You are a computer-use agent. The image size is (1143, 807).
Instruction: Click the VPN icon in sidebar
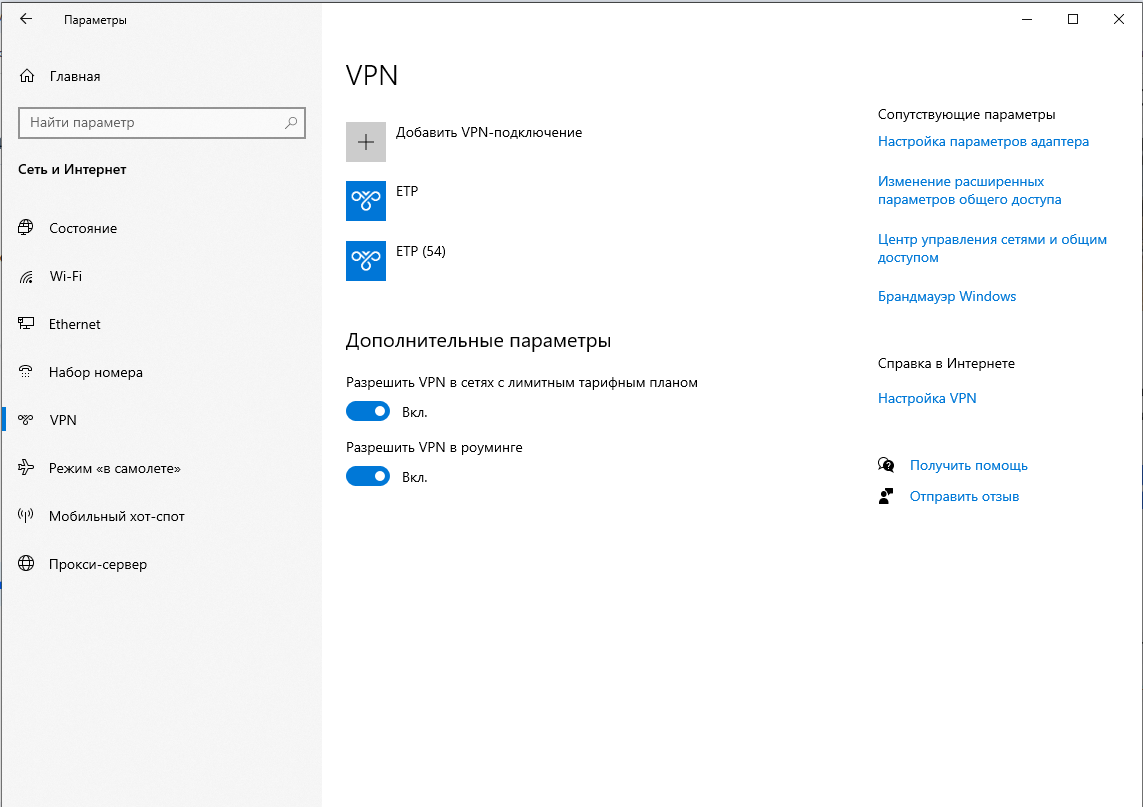pos(26,420)
